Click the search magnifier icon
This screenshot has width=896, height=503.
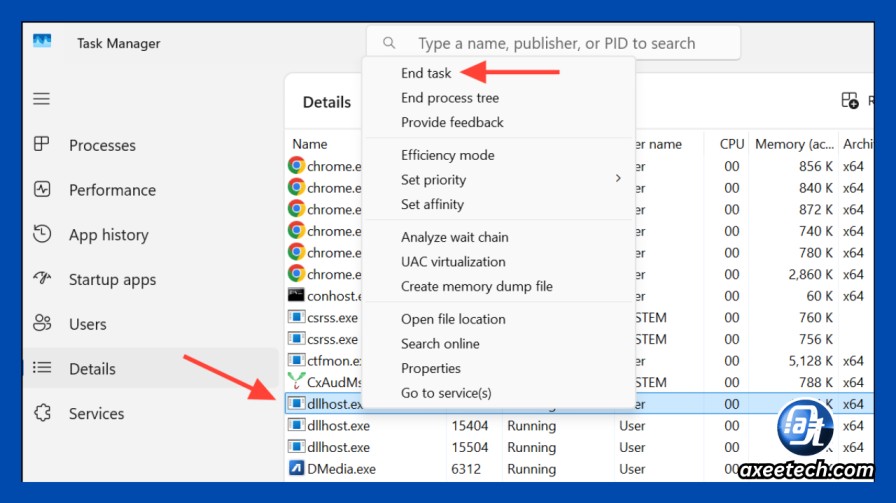click(x=389, y=43)
